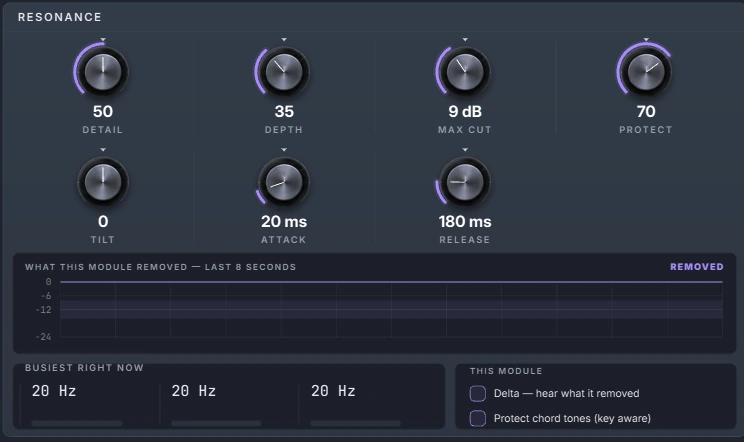Click the Protect chord tones (key aware) label
744x442 pixels.
click(x=572, y=418)
